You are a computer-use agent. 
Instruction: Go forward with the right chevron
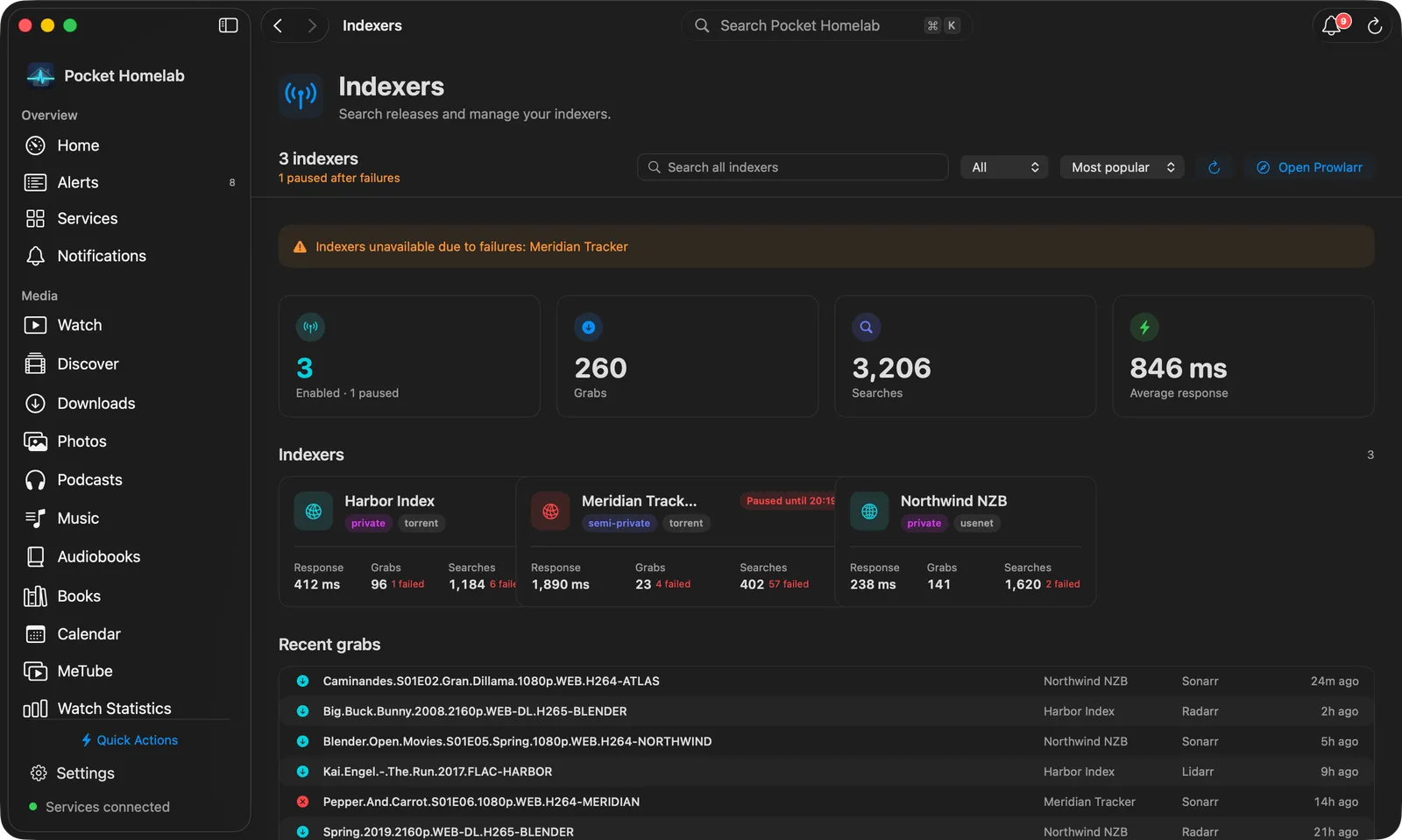point(311,25)
